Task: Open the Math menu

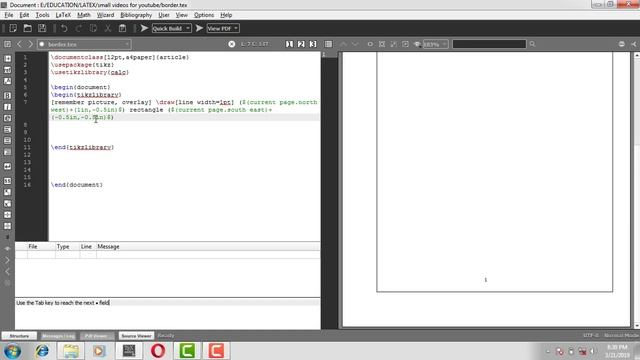Action: pos(84,15)
